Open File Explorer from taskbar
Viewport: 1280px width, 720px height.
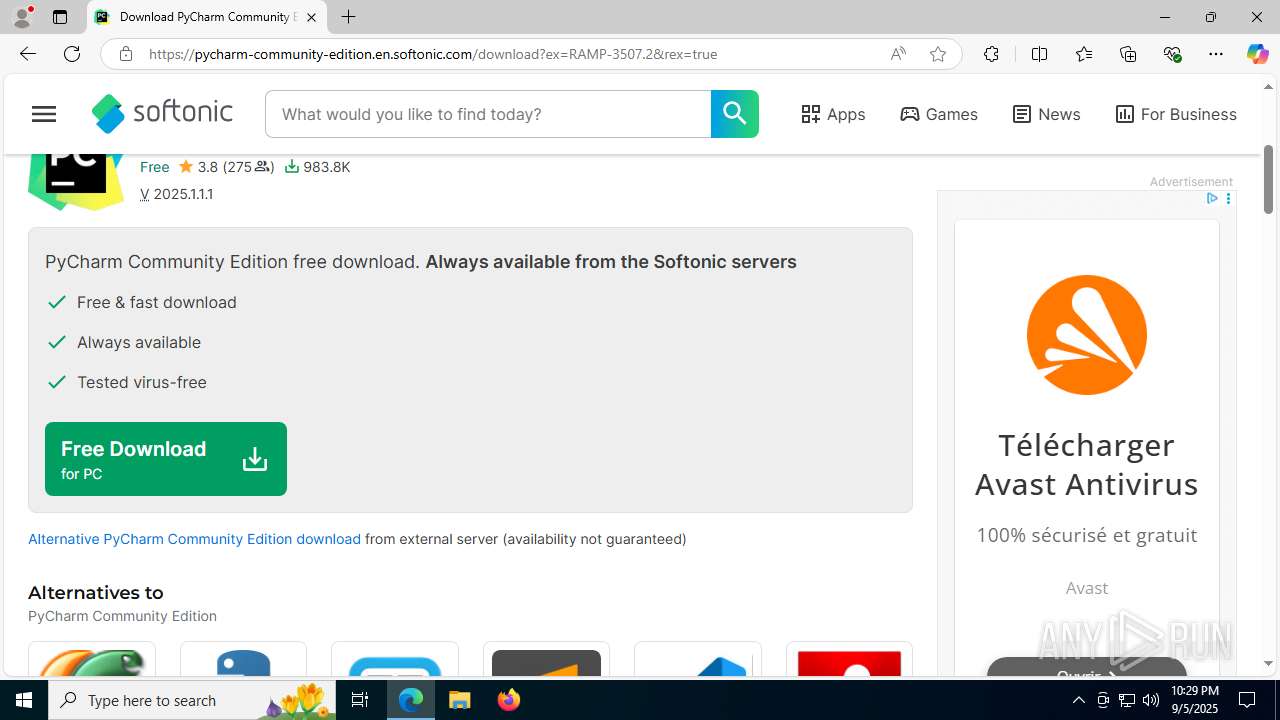[x=460, y=700]
